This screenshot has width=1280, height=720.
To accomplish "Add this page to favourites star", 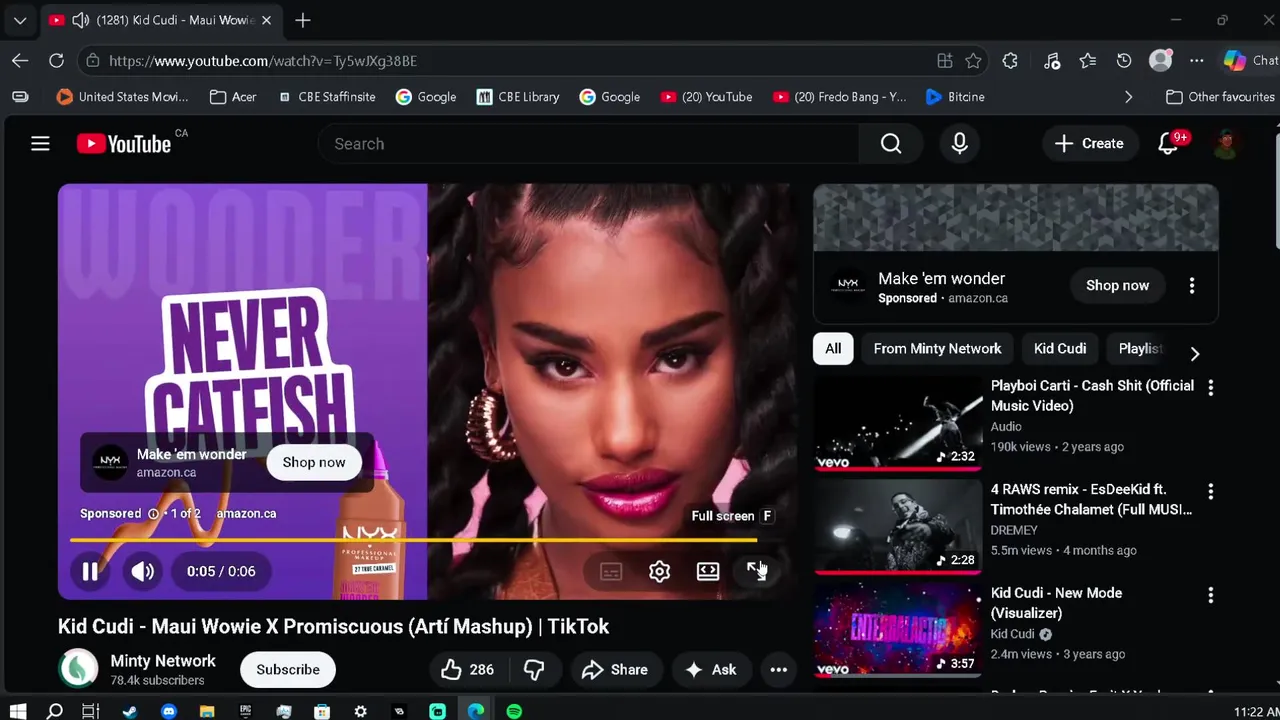I will 973,61.
